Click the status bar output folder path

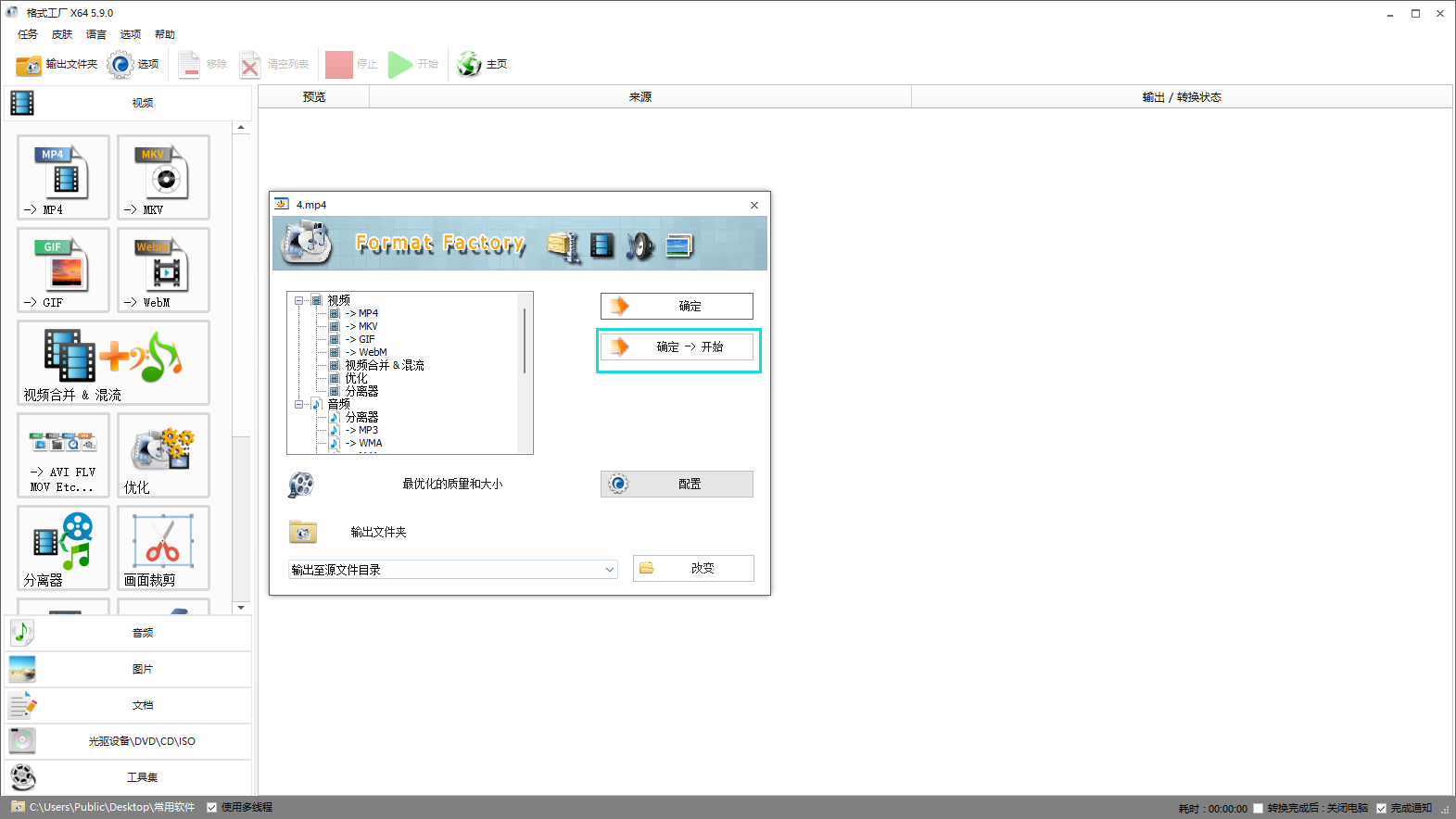tap(112, 807)
